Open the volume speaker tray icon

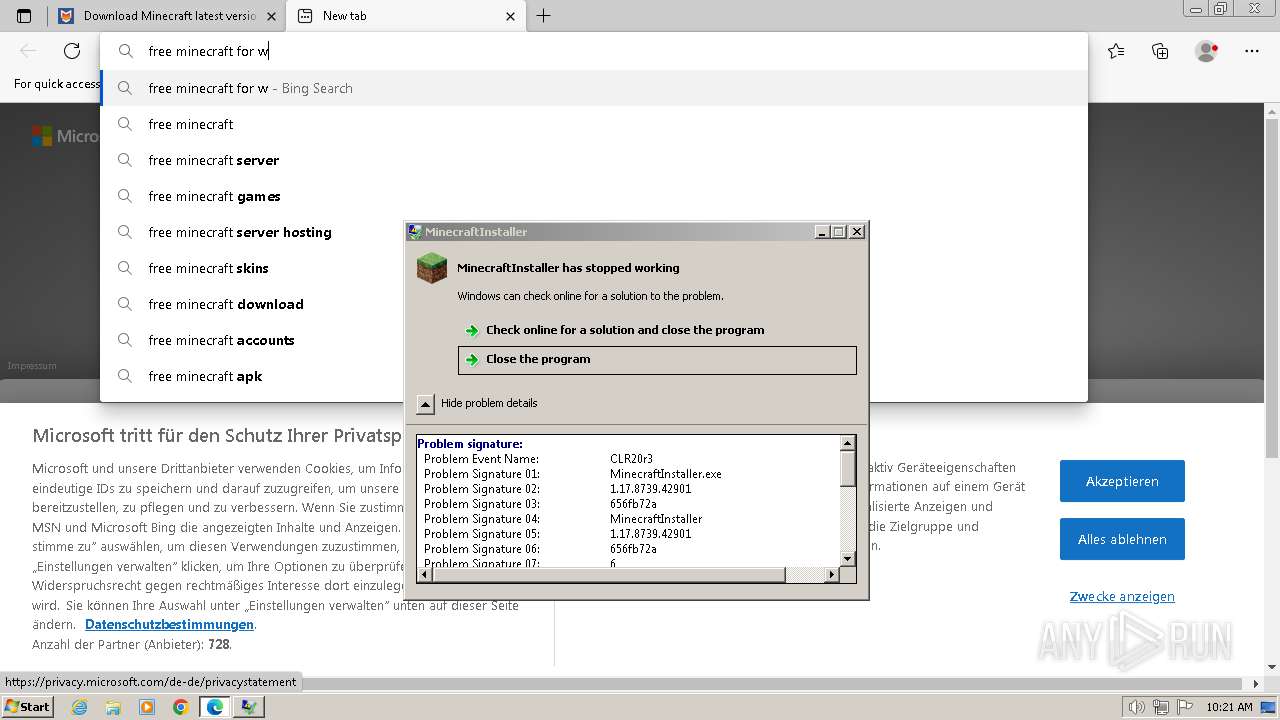click(1137, 707)
